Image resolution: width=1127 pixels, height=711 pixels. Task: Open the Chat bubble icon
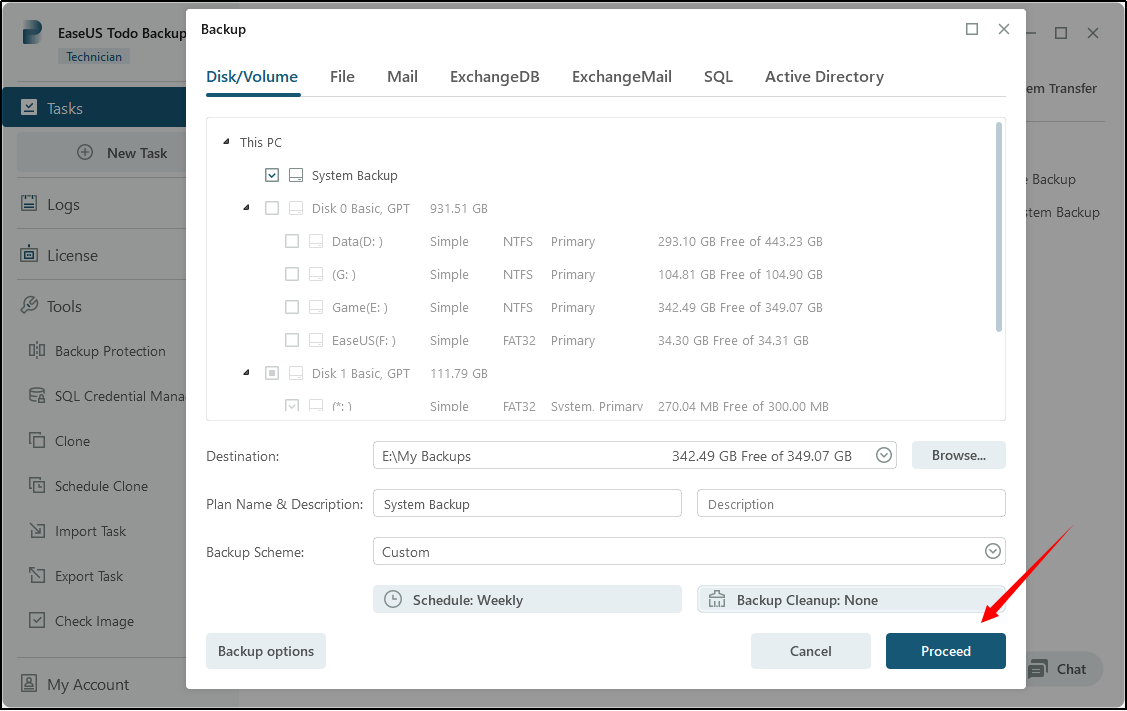(1038, 669)
